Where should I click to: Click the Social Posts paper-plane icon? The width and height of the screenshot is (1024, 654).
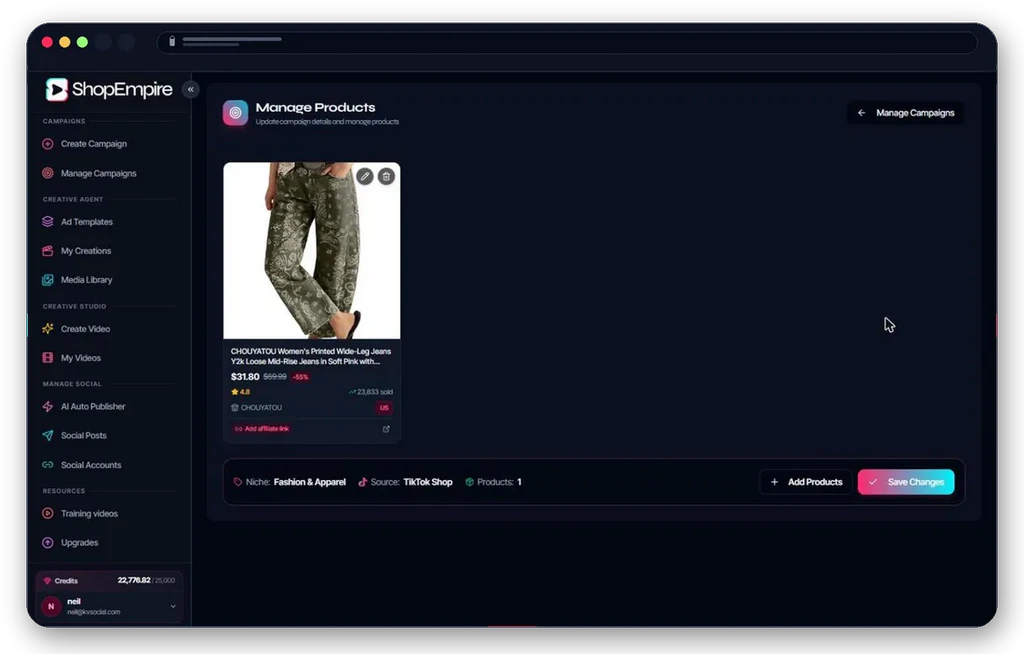[48, 435]
